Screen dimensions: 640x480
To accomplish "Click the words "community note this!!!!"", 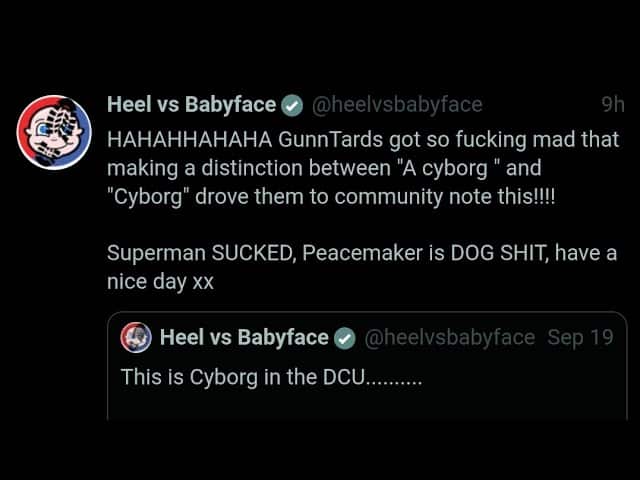I will (443, 197).
